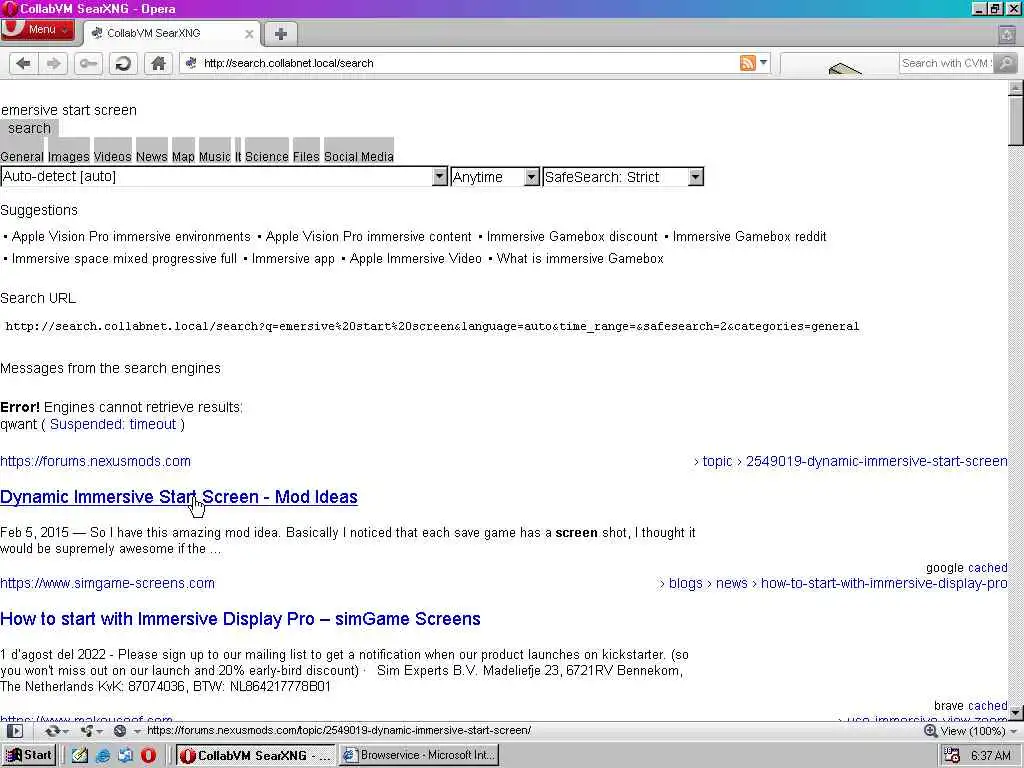The width and height of the screenshot is (1024, 768).
Task: Switch to Browservice Internet Explorer taskbar window
Action: click(x=419, y=756)
